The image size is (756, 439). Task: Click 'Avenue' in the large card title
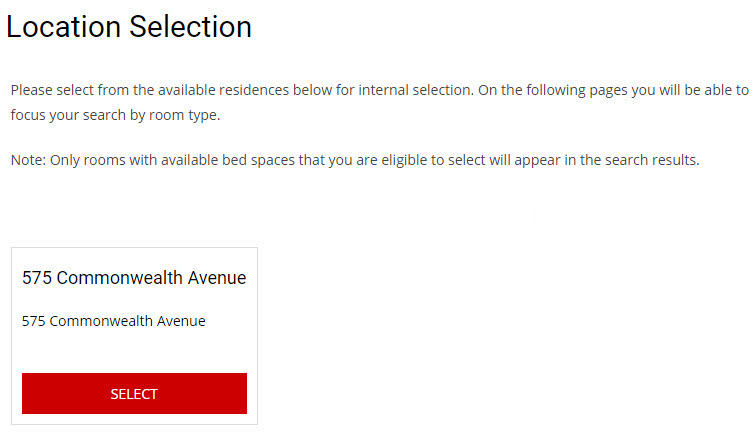(x=217, y=278)
